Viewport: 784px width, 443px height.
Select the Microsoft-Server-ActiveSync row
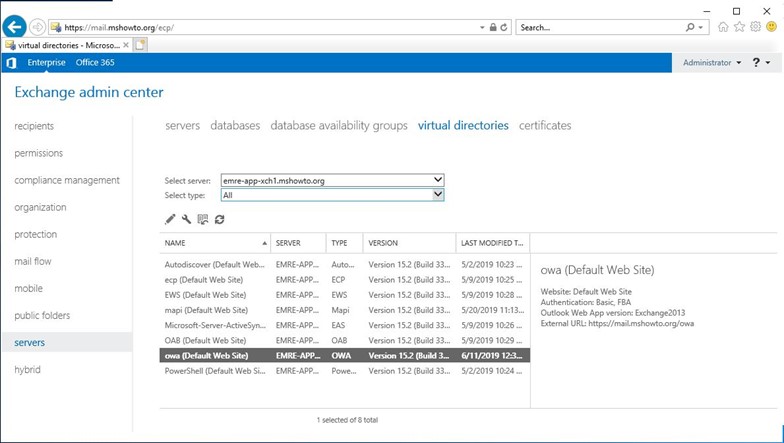(x=344, y=325)
